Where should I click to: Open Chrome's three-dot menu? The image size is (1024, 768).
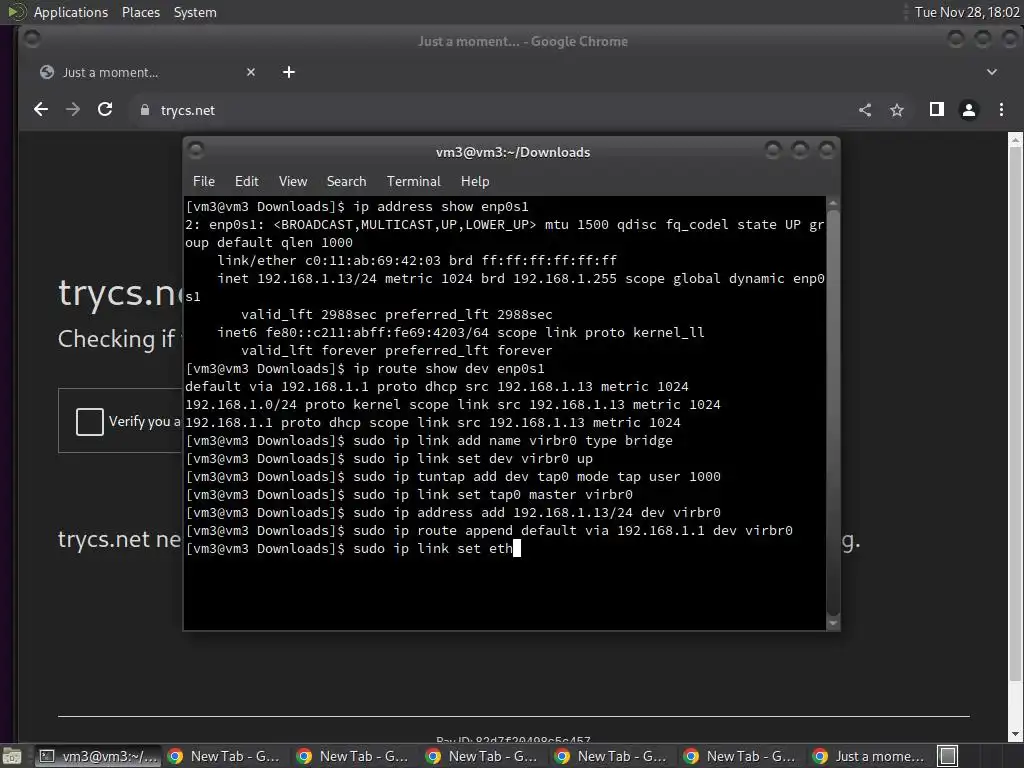pos(1001,110)
